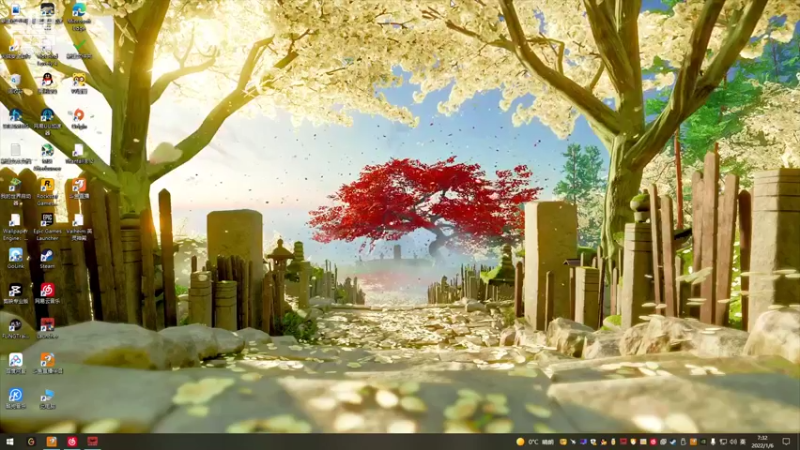Screen dimensions: 800x450
Task: Open the weather widget showing 0°C
Action: click(535, 442)
